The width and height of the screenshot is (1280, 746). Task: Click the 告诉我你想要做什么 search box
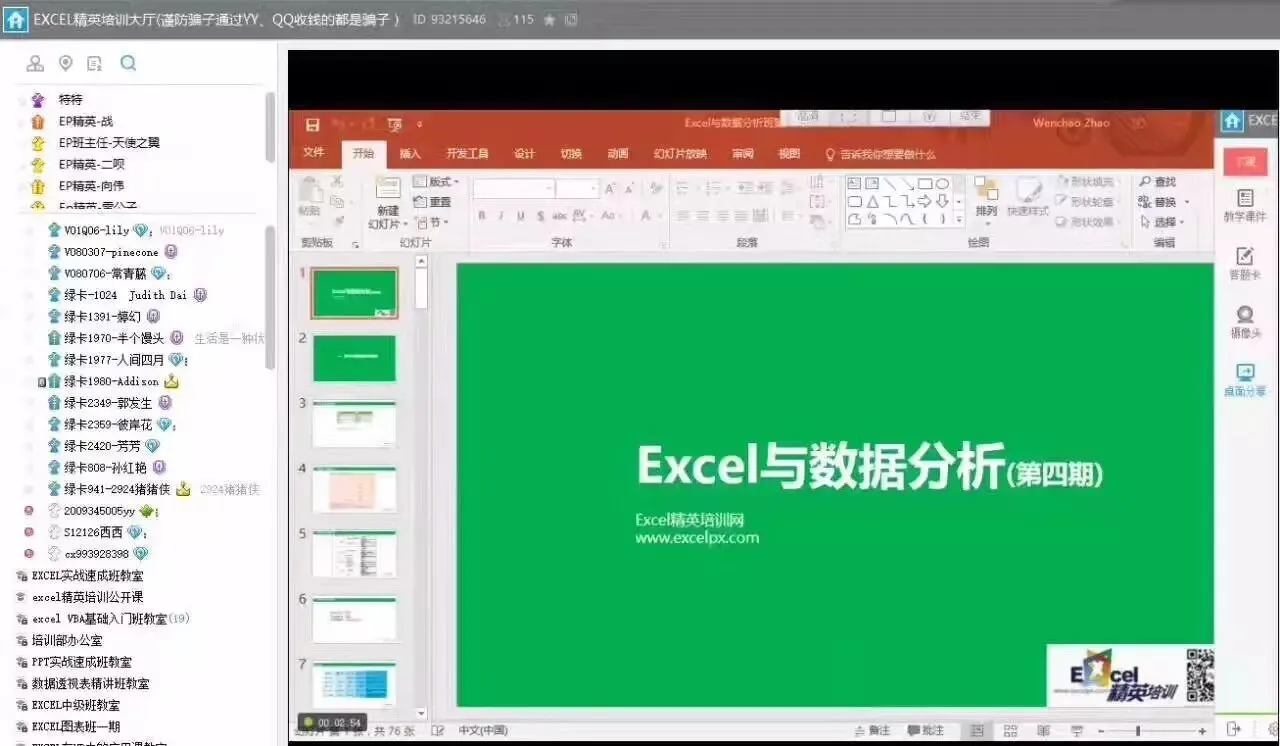880,154
